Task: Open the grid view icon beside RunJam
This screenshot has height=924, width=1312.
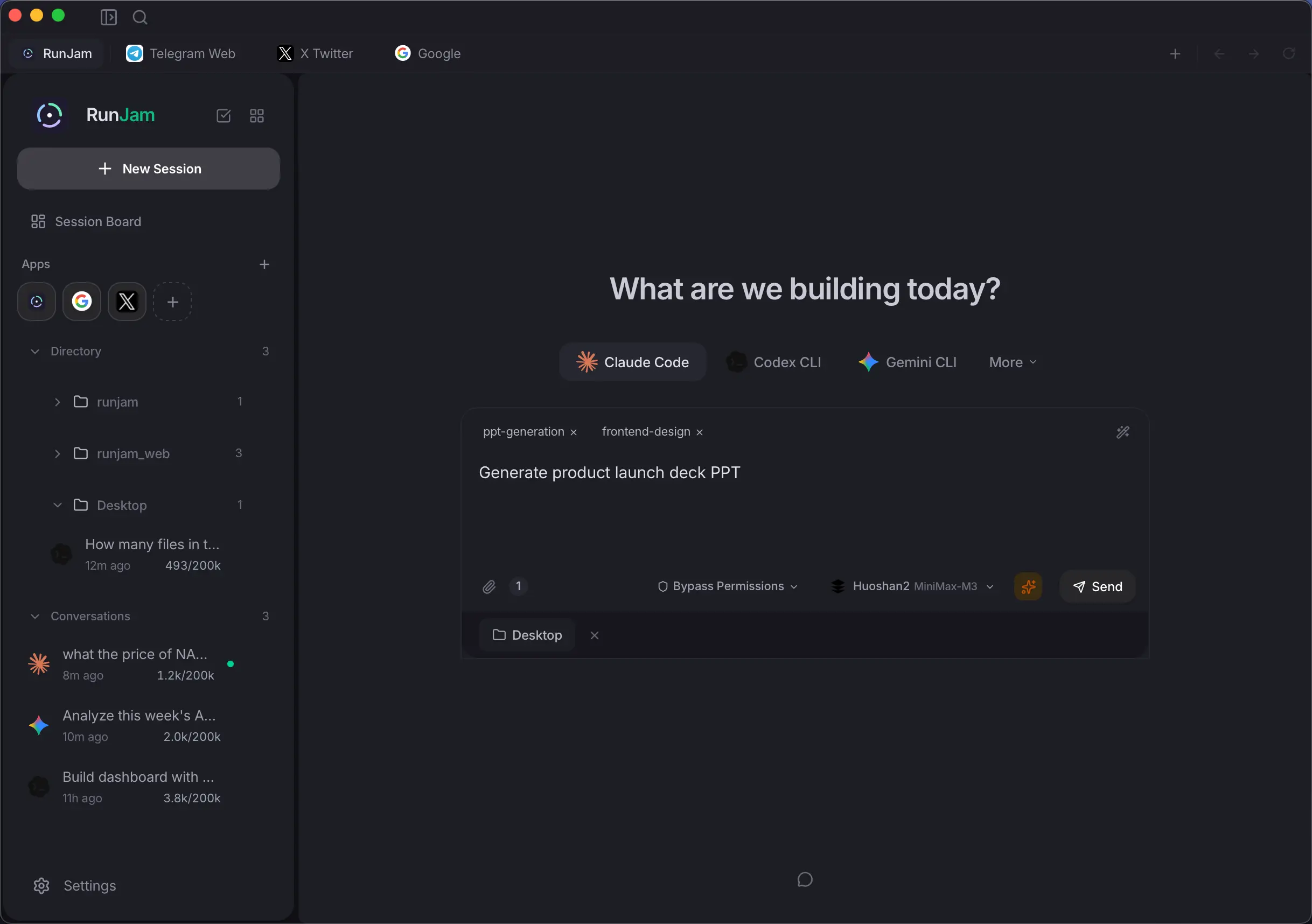Action: (257, 116)
